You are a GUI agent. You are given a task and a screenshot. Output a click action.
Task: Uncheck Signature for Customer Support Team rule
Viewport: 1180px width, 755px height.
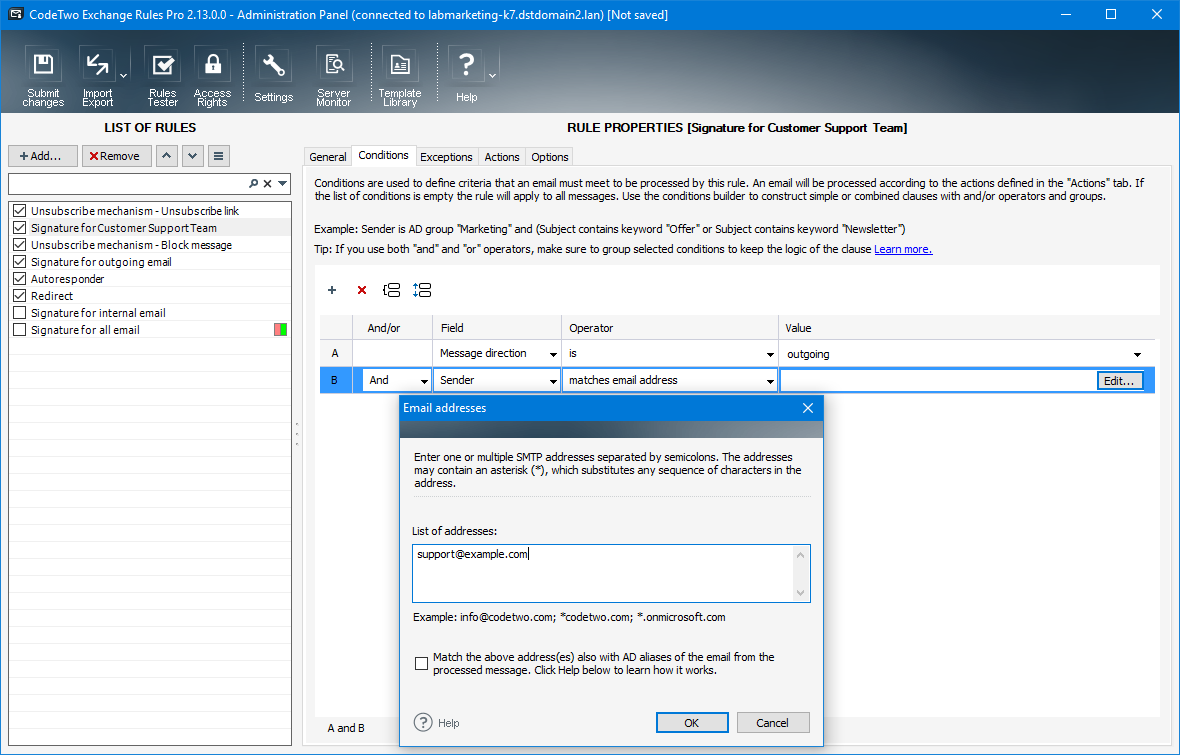pos(20,227)
